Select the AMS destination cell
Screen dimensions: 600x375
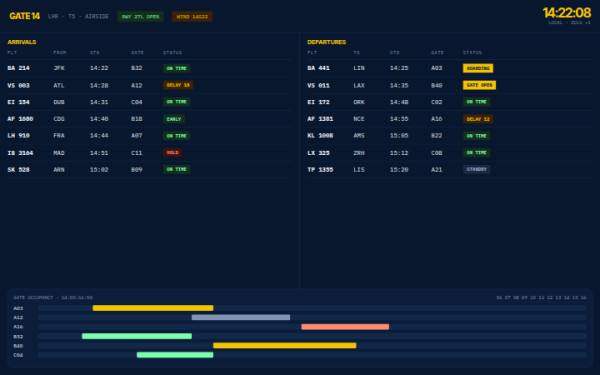point(359,136)
